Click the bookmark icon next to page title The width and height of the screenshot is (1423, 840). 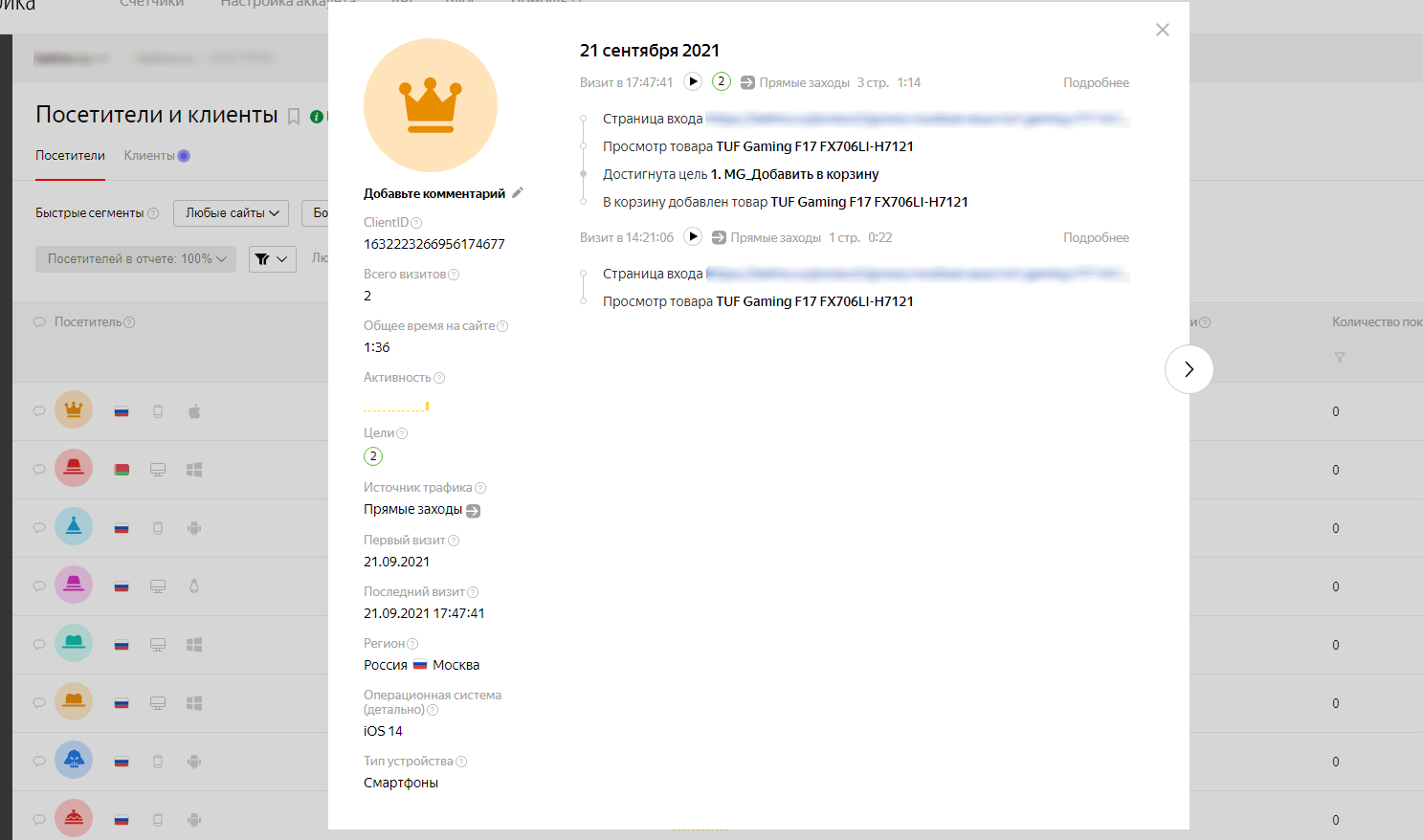[294, 117]
